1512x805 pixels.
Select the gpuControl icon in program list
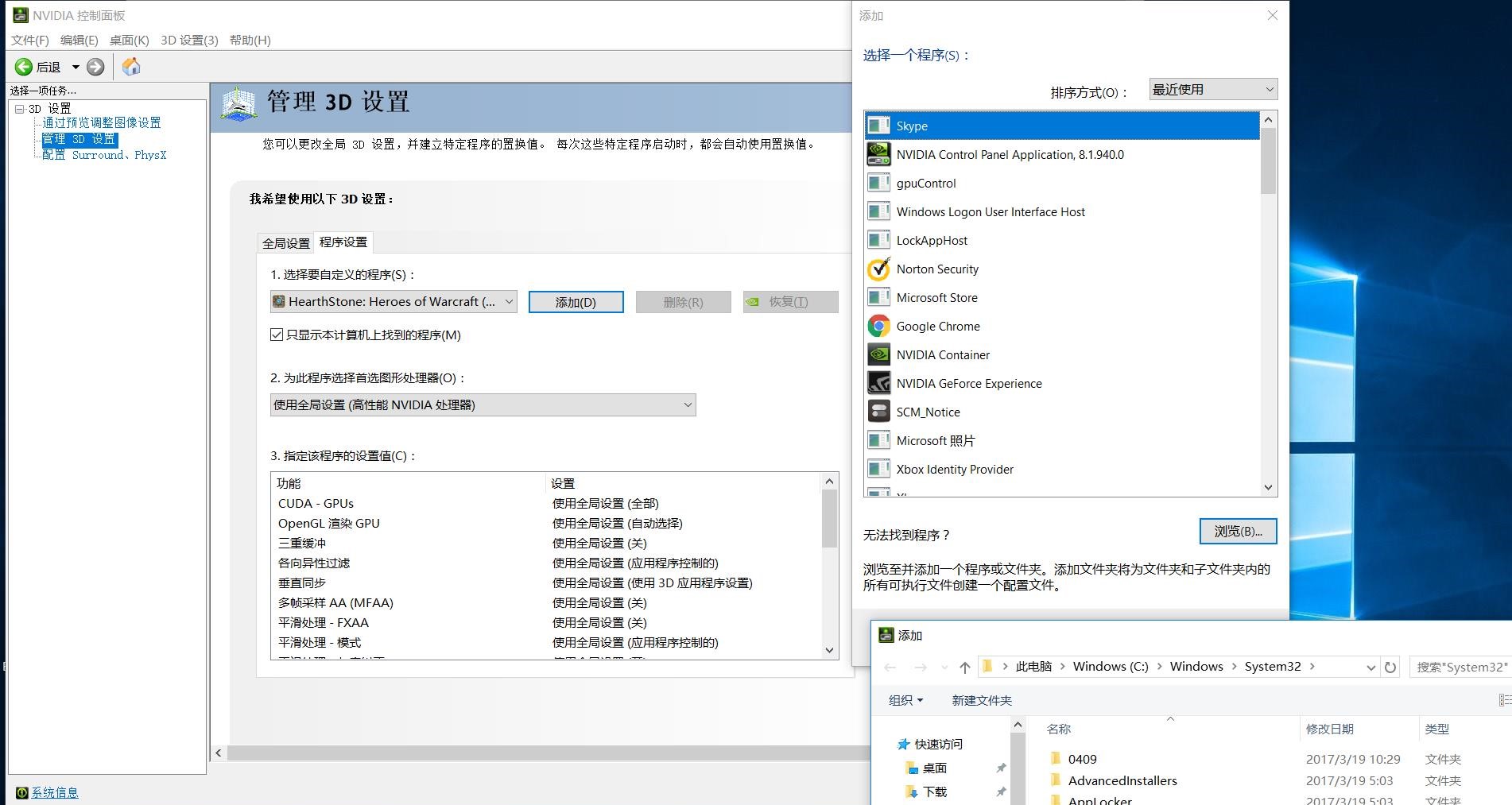pyautogui.click(x=878, y=183)
